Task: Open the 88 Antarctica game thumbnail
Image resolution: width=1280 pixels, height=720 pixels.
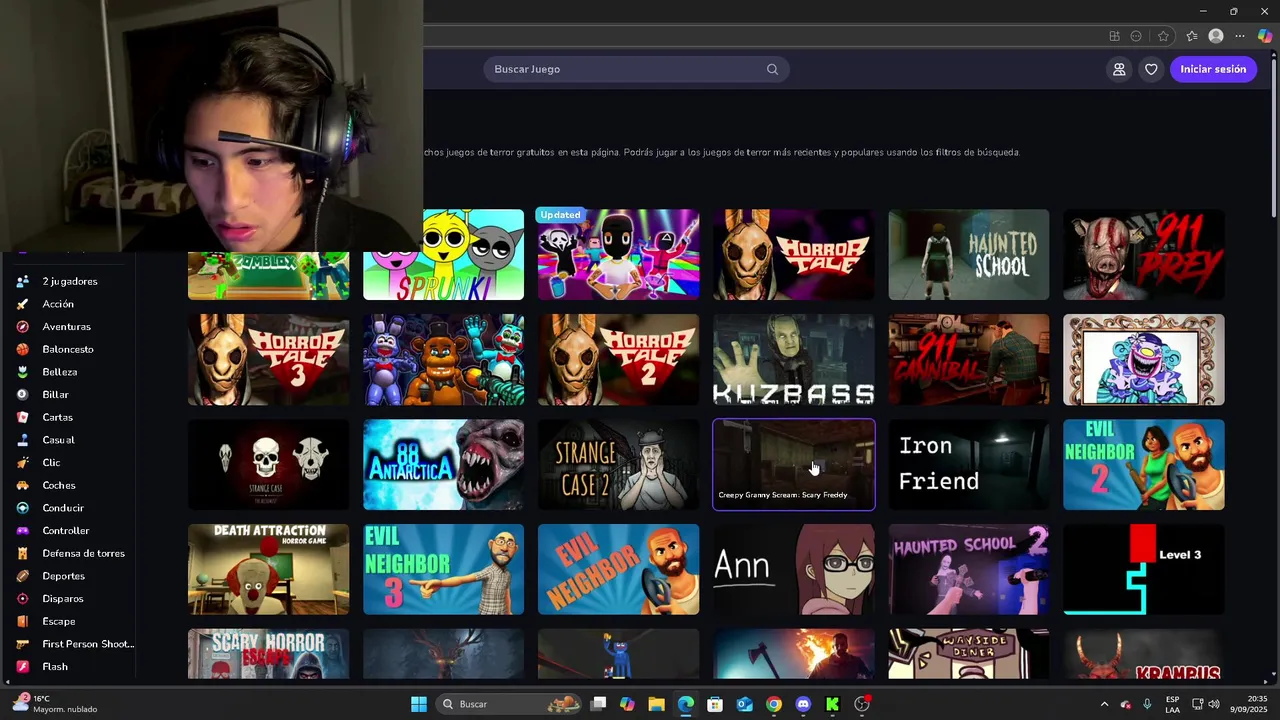Action: 443,464
